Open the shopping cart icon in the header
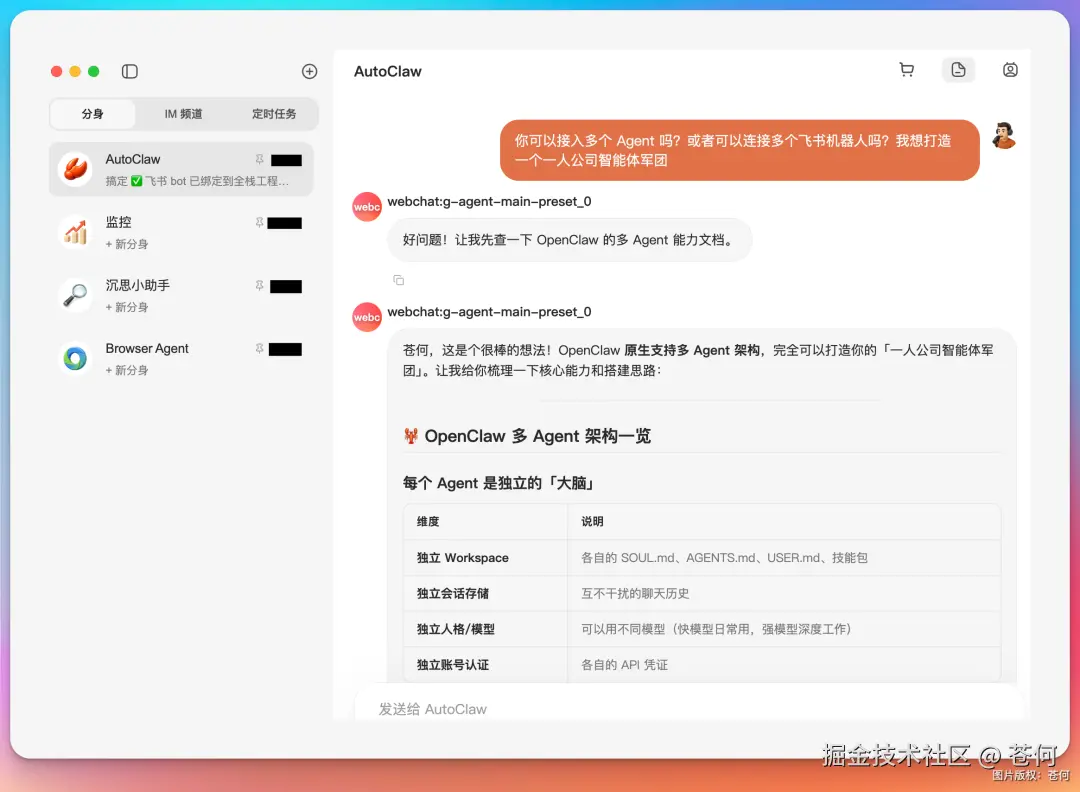 pos(906,69)
